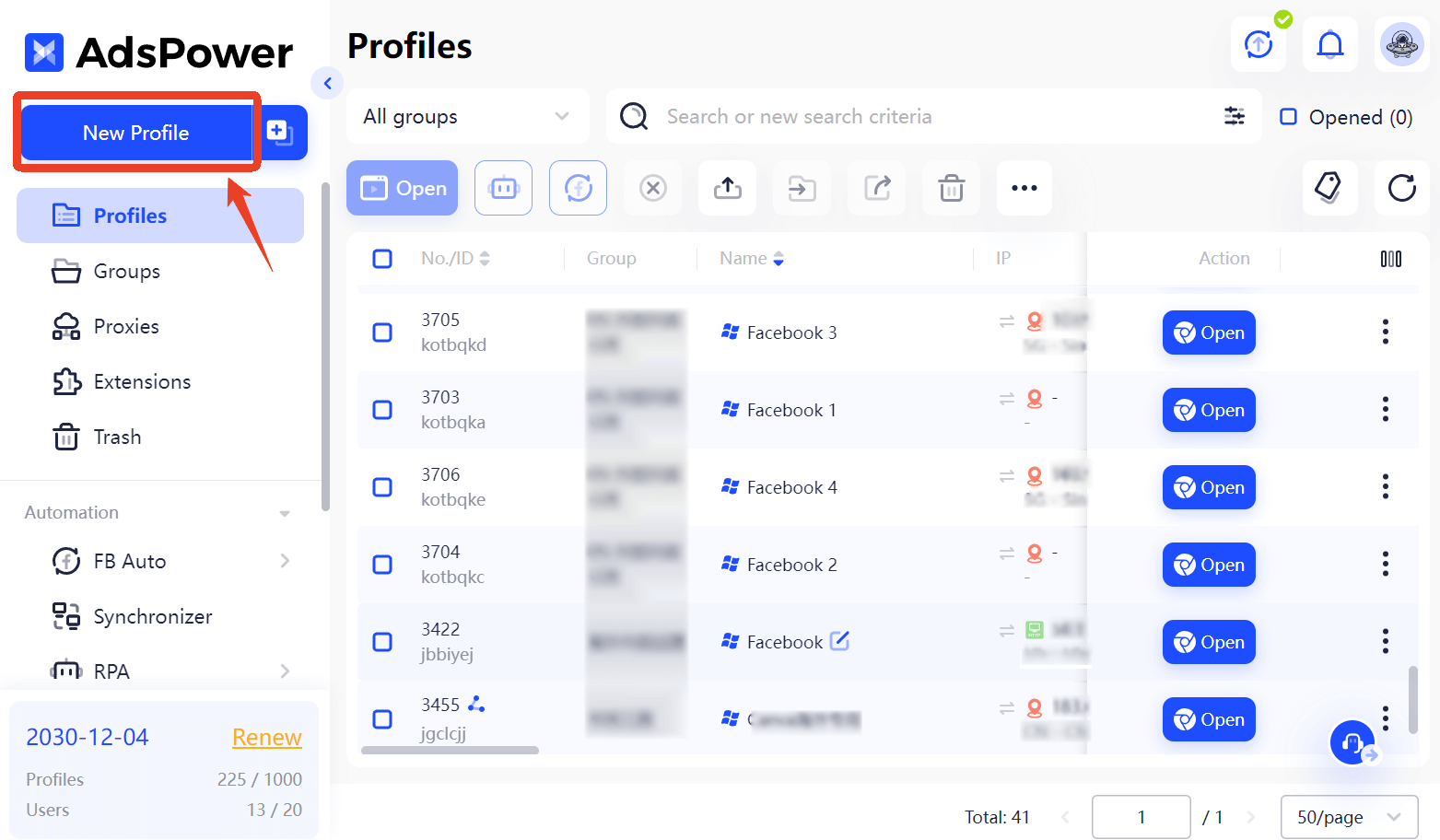The width and height of the screenshot is (1440, 840).
Task: Open the column settings icon
Action: [x=1391, y=259]
